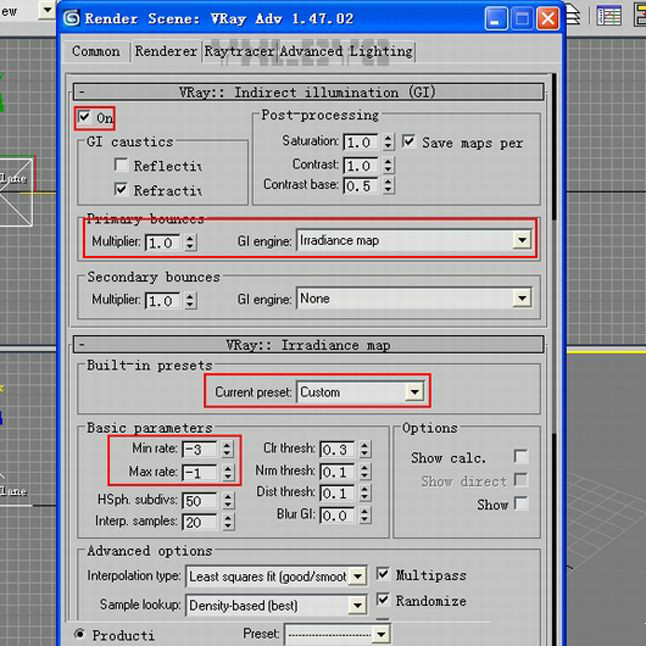Disable Refractive GI caustics checkbox
Viewport: 646px width, 646px height.
(x=121, y=189)
